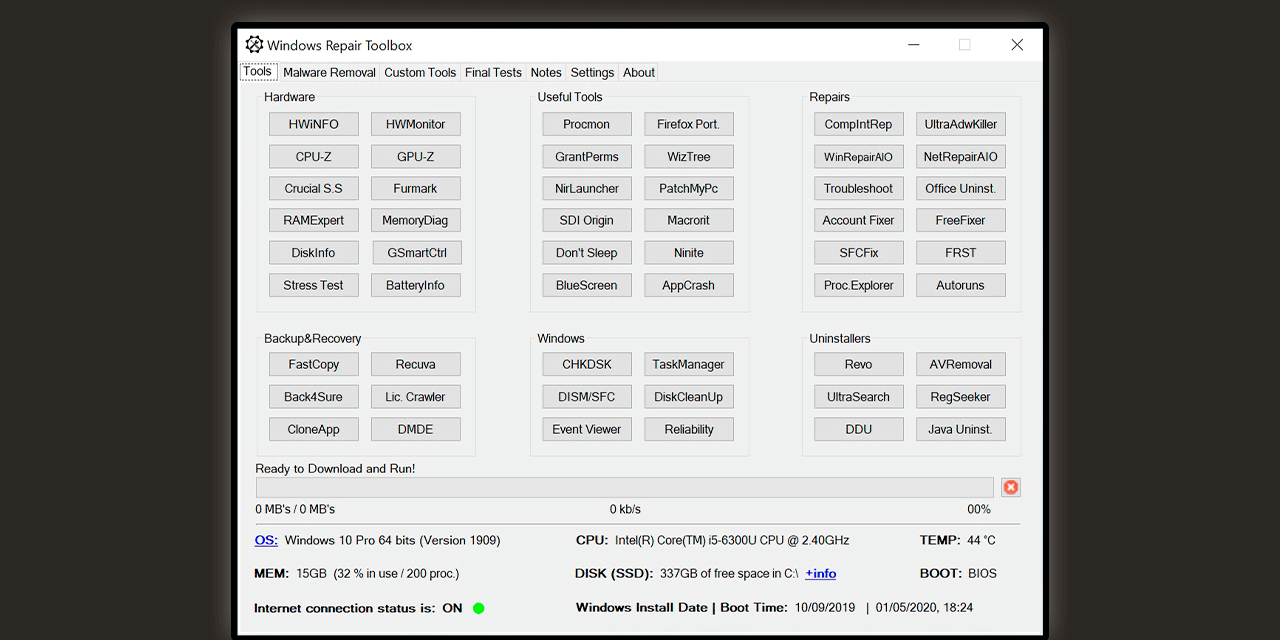Screen dimensions: 1280x640
Task: Launch the Furmark benchmark
Action: coord(416,188)
